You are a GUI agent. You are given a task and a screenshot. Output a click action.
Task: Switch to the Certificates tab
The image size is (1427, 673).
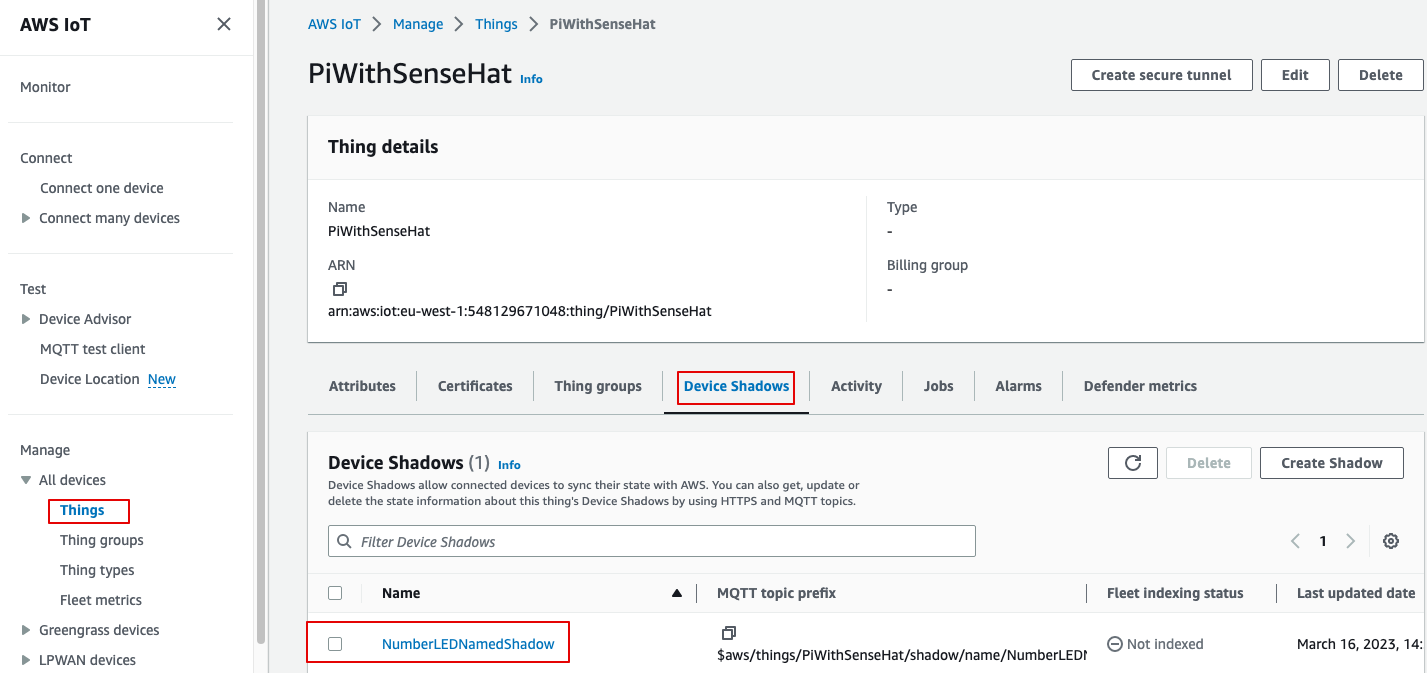coord(474,385)
